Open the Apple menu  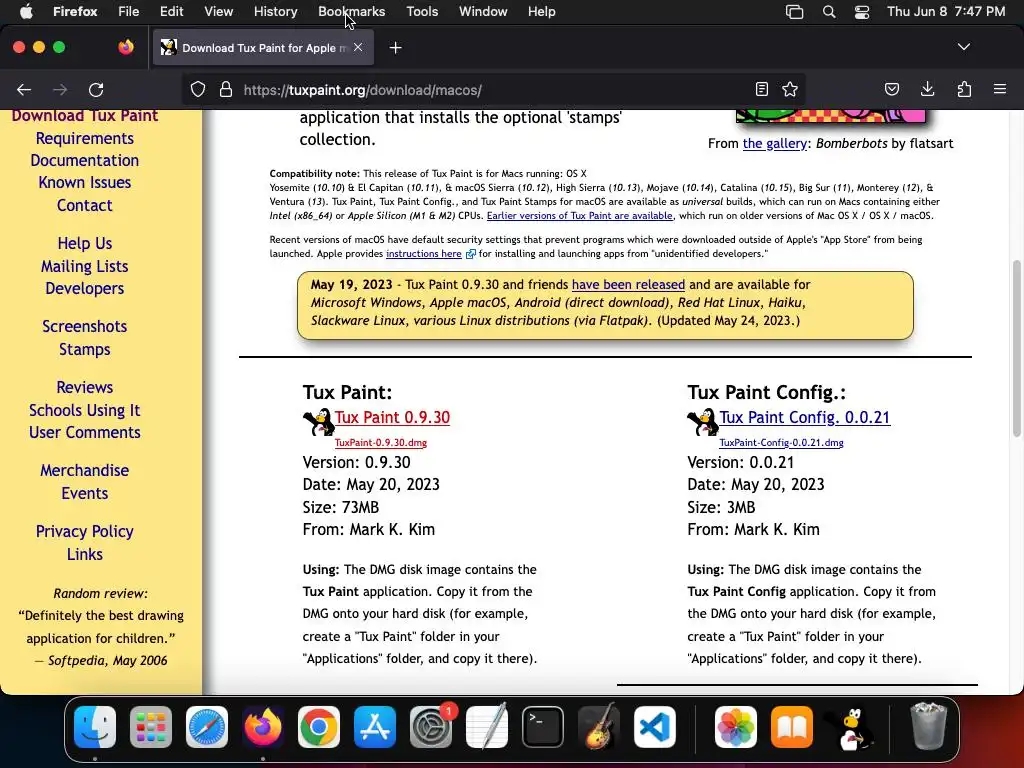[x=26, y=11]
